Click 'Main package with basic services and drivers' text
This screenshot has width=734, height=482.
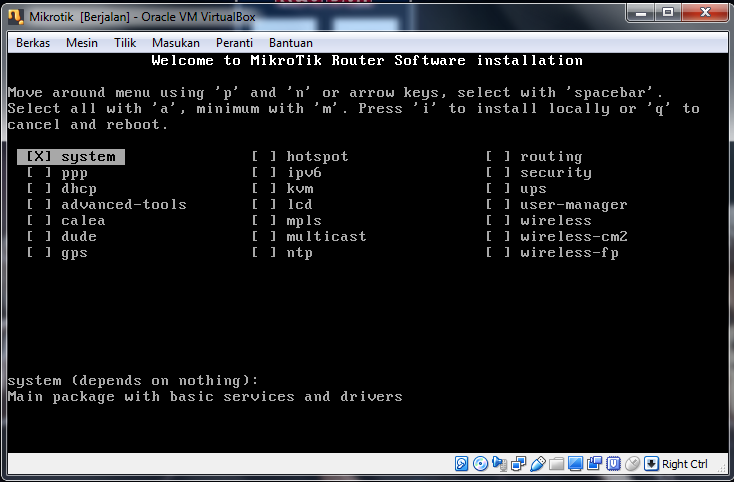205,397
